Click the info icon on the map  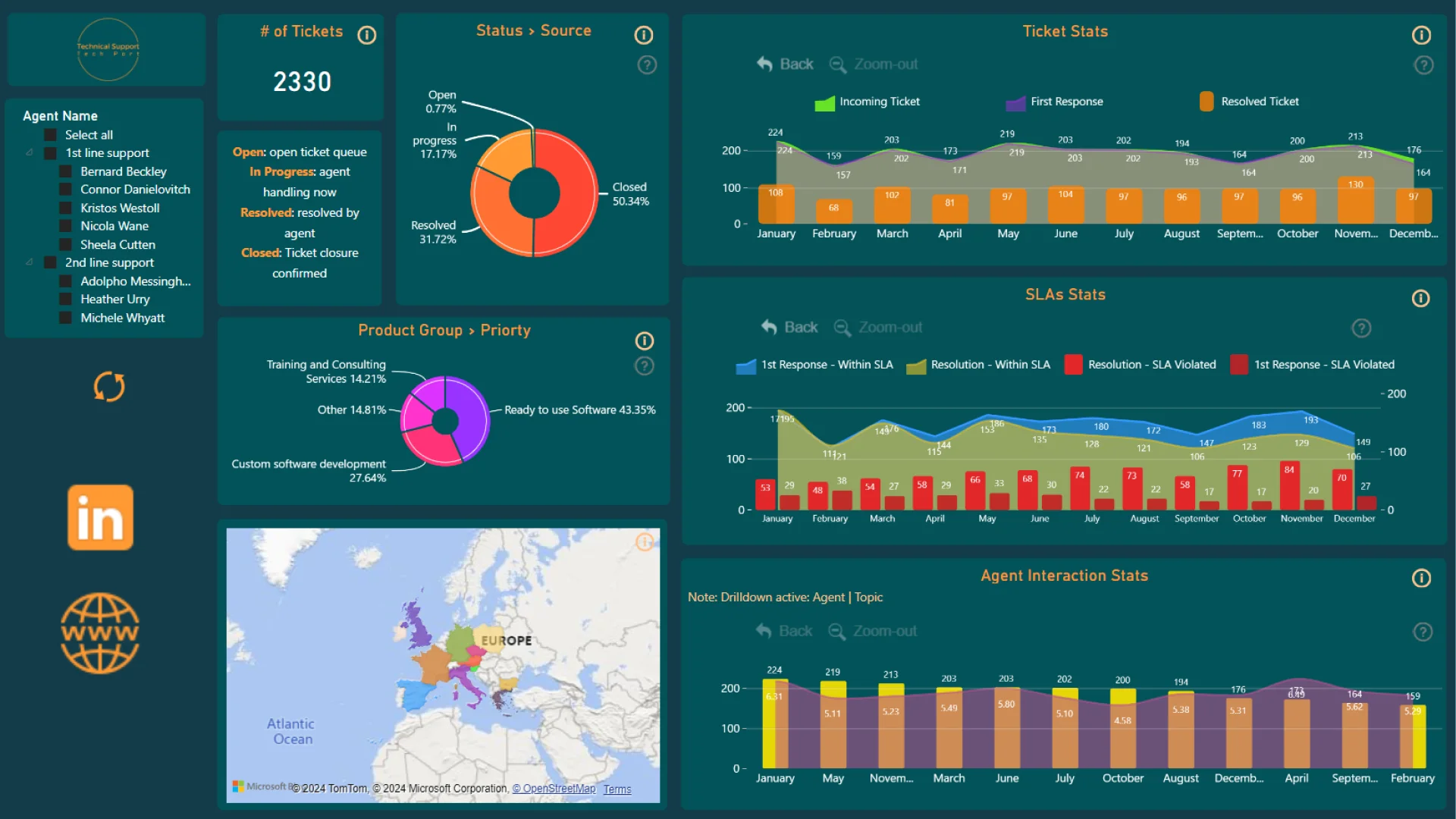pyautogui.click(x=645, y=541)
